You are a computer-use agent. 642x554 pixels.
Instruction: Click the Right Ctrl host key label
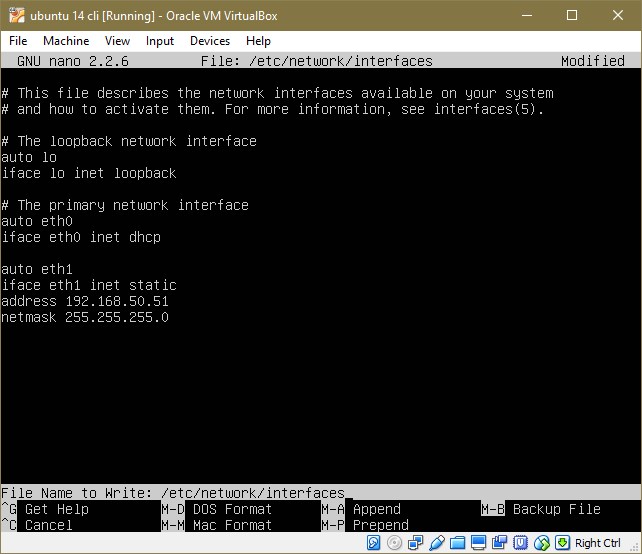coord(597,543)
